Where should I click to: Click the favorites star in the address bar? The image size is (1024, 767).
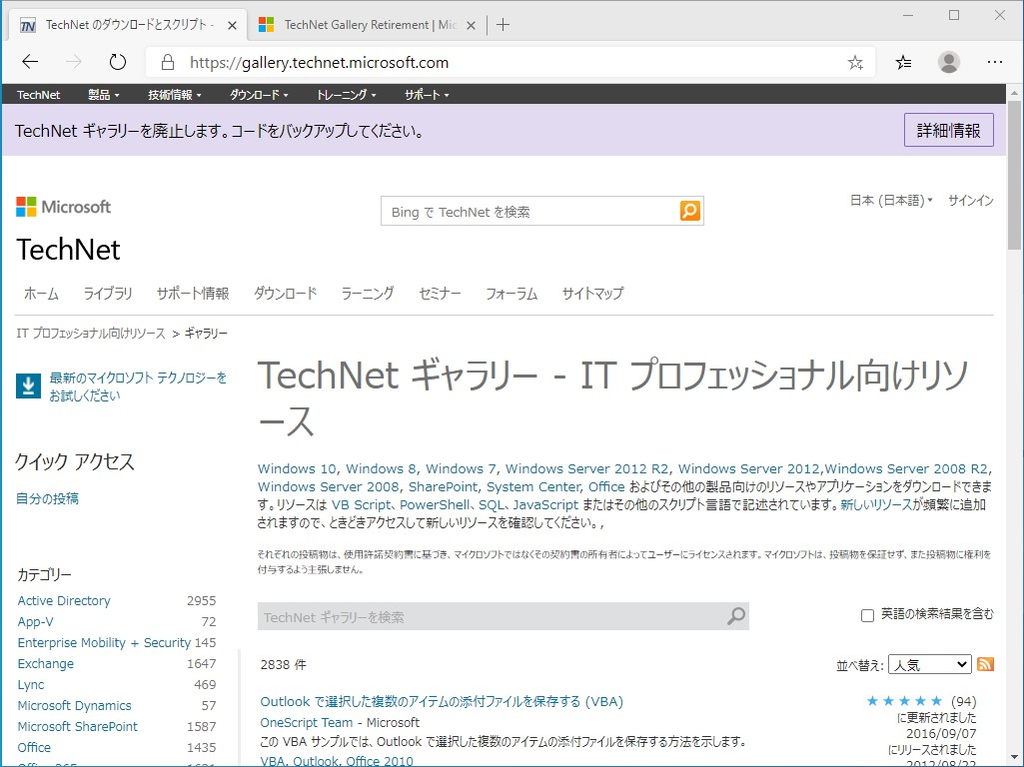point(855,61)
